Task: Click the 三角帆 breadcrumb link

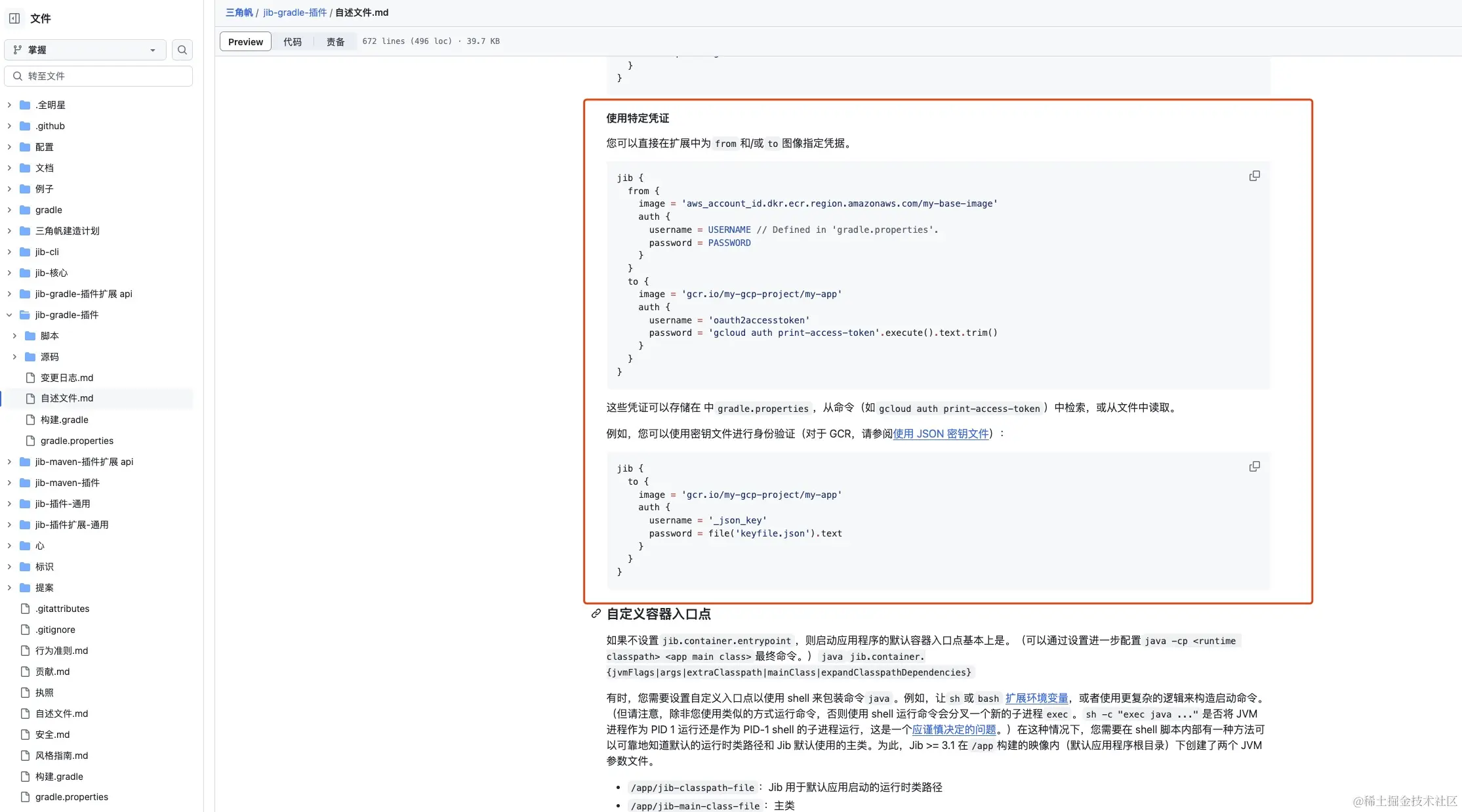Action: [239, 12]
